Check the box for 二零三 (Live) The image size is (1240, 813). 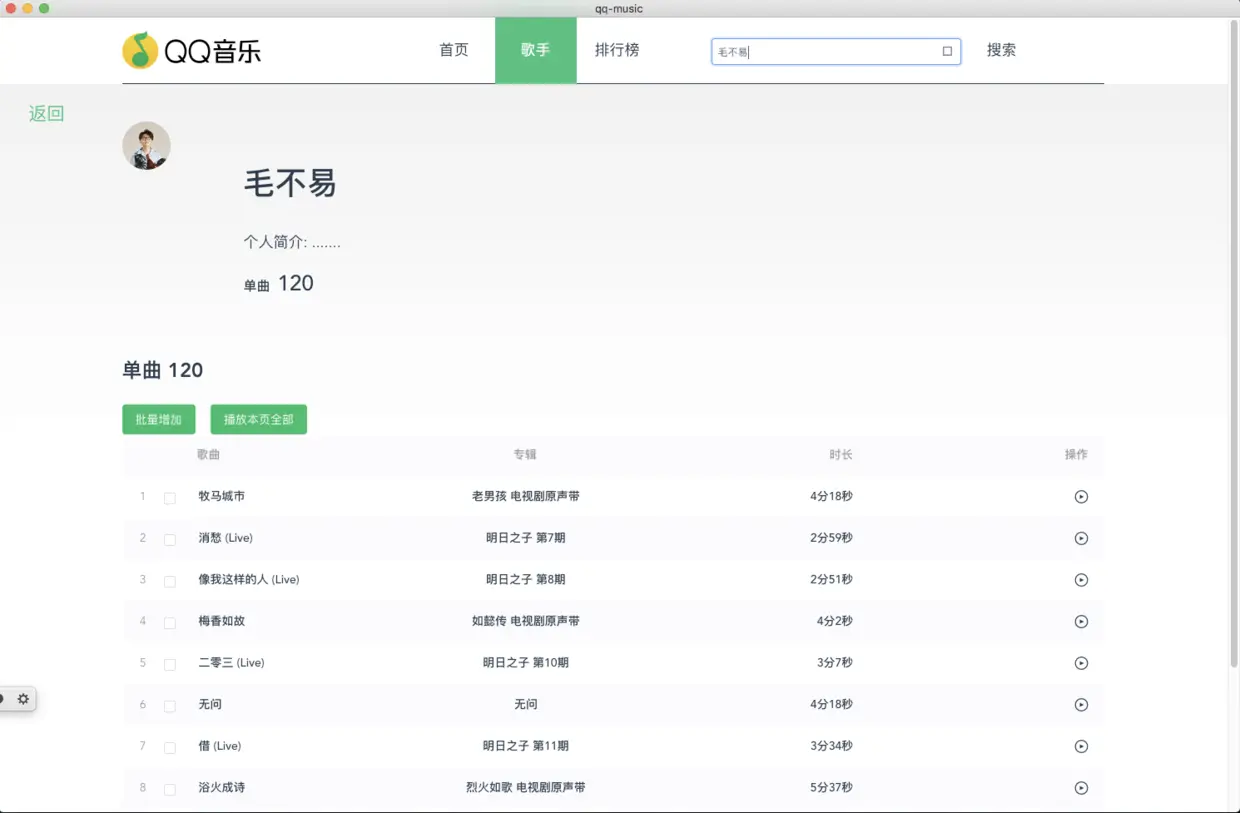pos(170,664)
